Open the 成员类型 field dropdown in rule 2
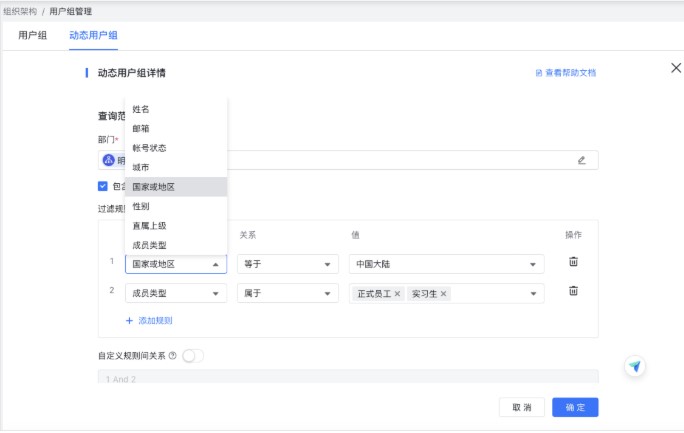The height and width of the screenshot is (433, 684). point(175,293)
